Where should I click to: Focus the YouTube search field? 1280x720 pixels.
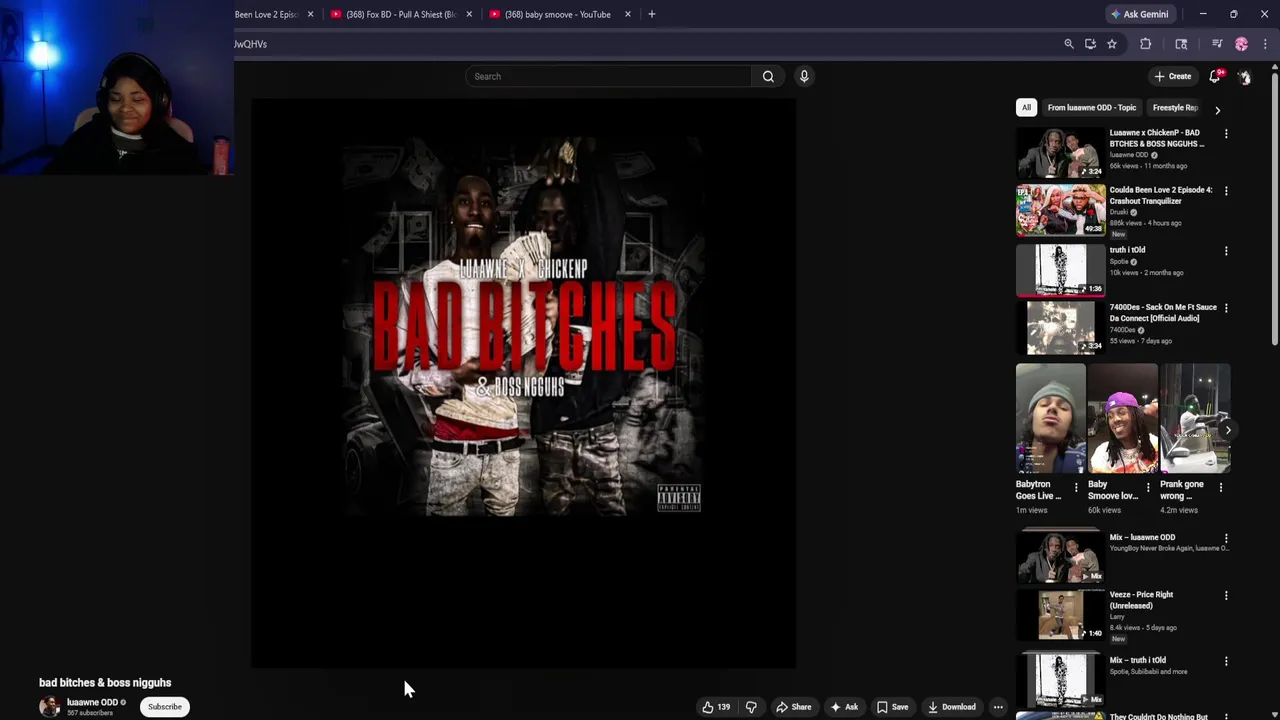coord(608,76)
